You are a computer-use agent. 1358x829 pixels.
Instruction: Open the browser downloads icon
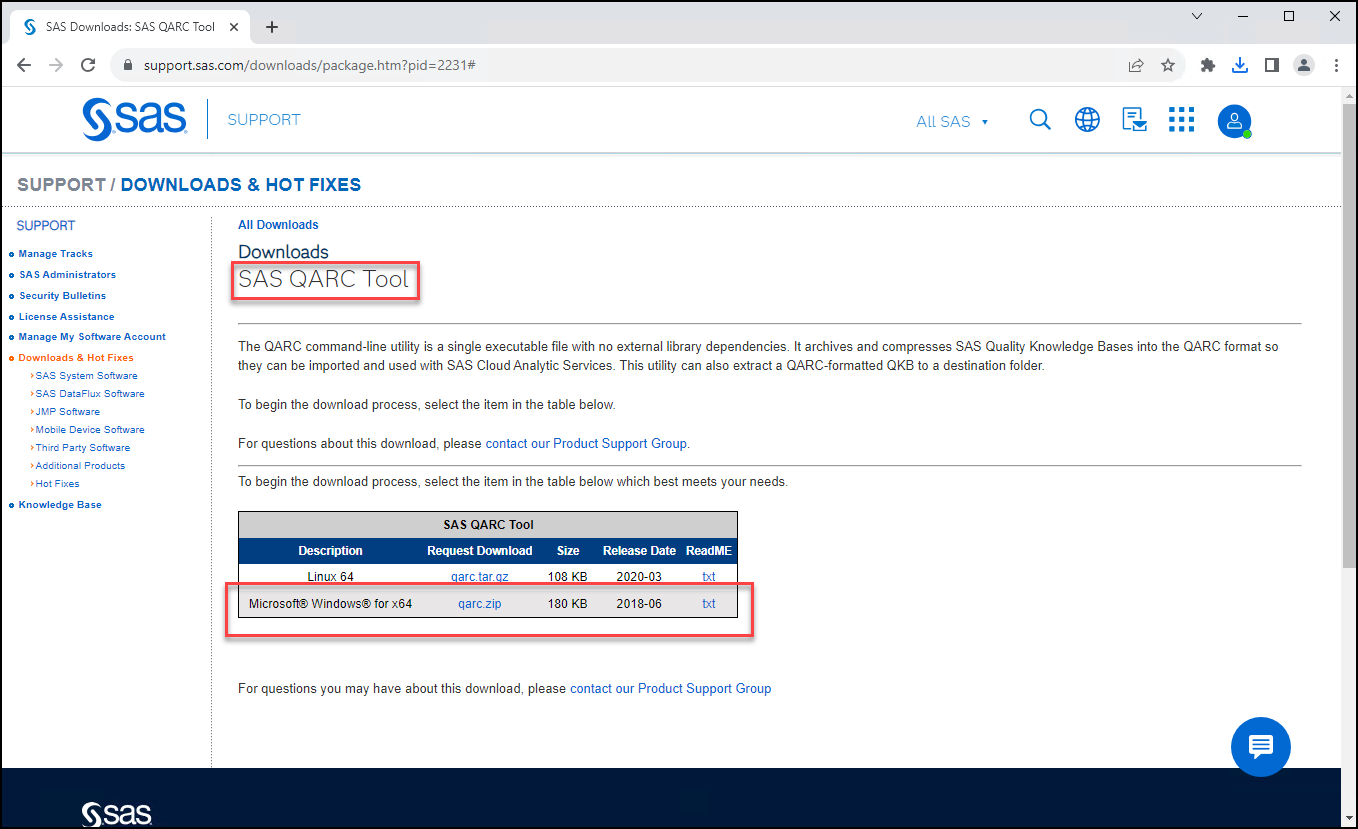(1240, 64)
